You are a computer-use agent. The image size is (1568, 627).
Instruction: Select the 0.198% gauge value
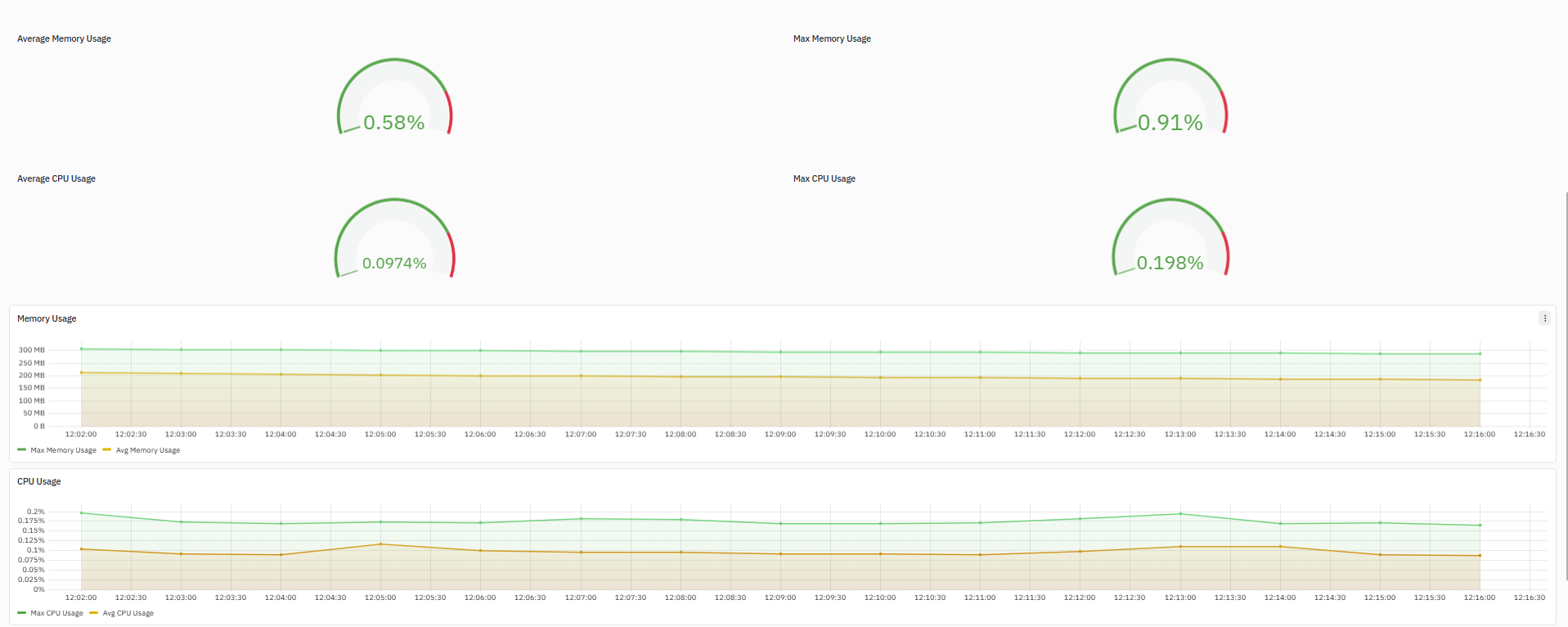1170,263
